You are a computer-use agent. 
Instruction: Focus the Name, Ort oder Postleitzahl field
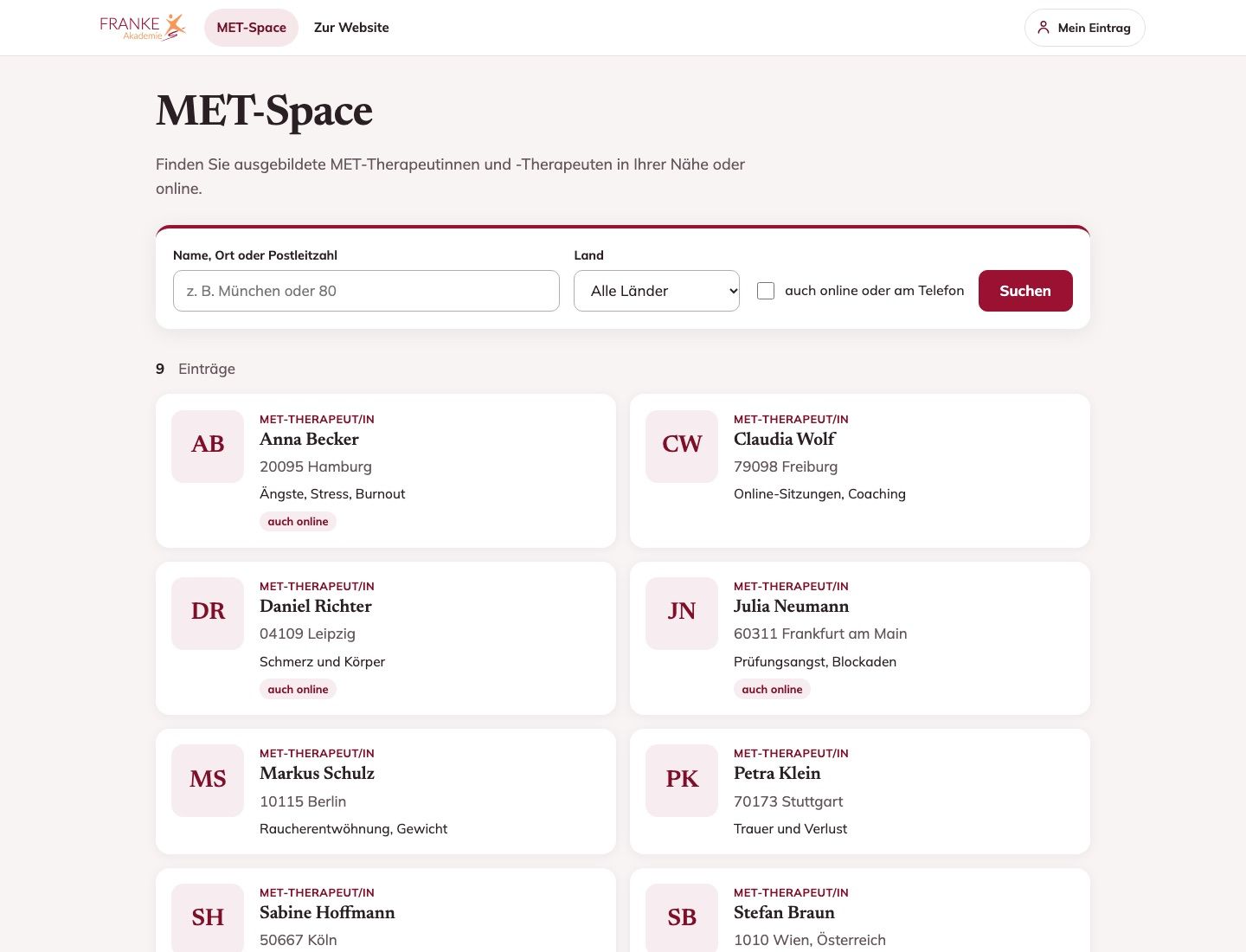point(366,291)
